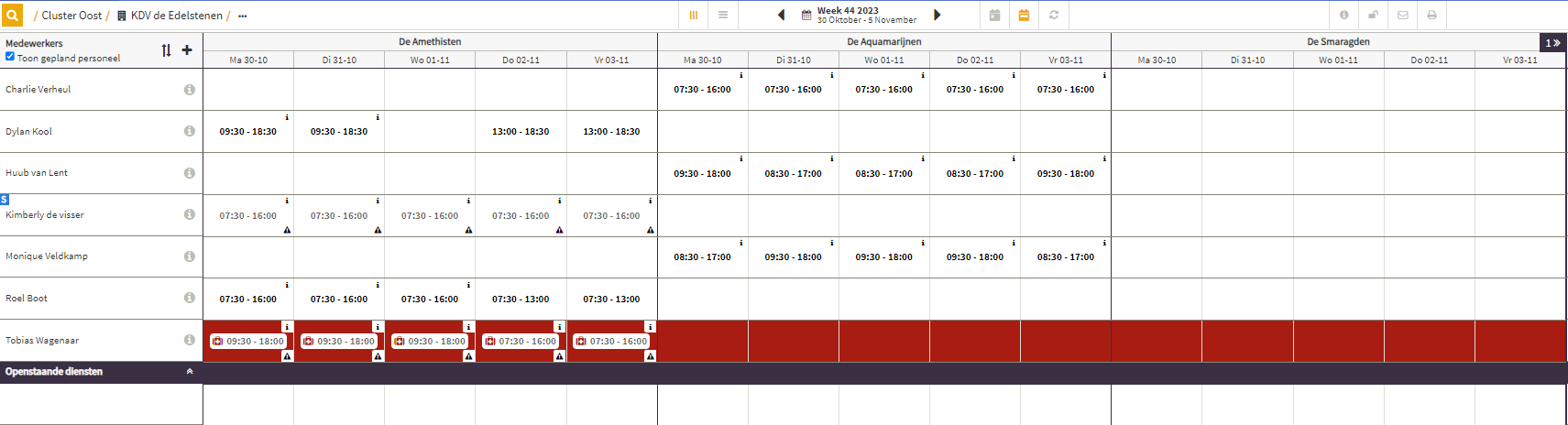Image resolution: width=1568 pixels, height=425 pixels.
Task: Add an employee with the plus icon
Action: coord(187,50)
